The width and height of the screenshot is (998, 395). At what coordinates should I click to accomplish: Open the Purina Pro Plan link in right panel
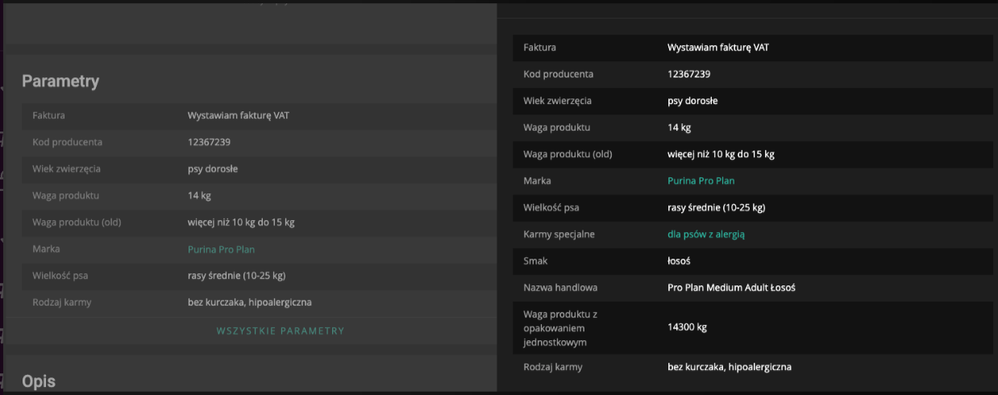701,181
